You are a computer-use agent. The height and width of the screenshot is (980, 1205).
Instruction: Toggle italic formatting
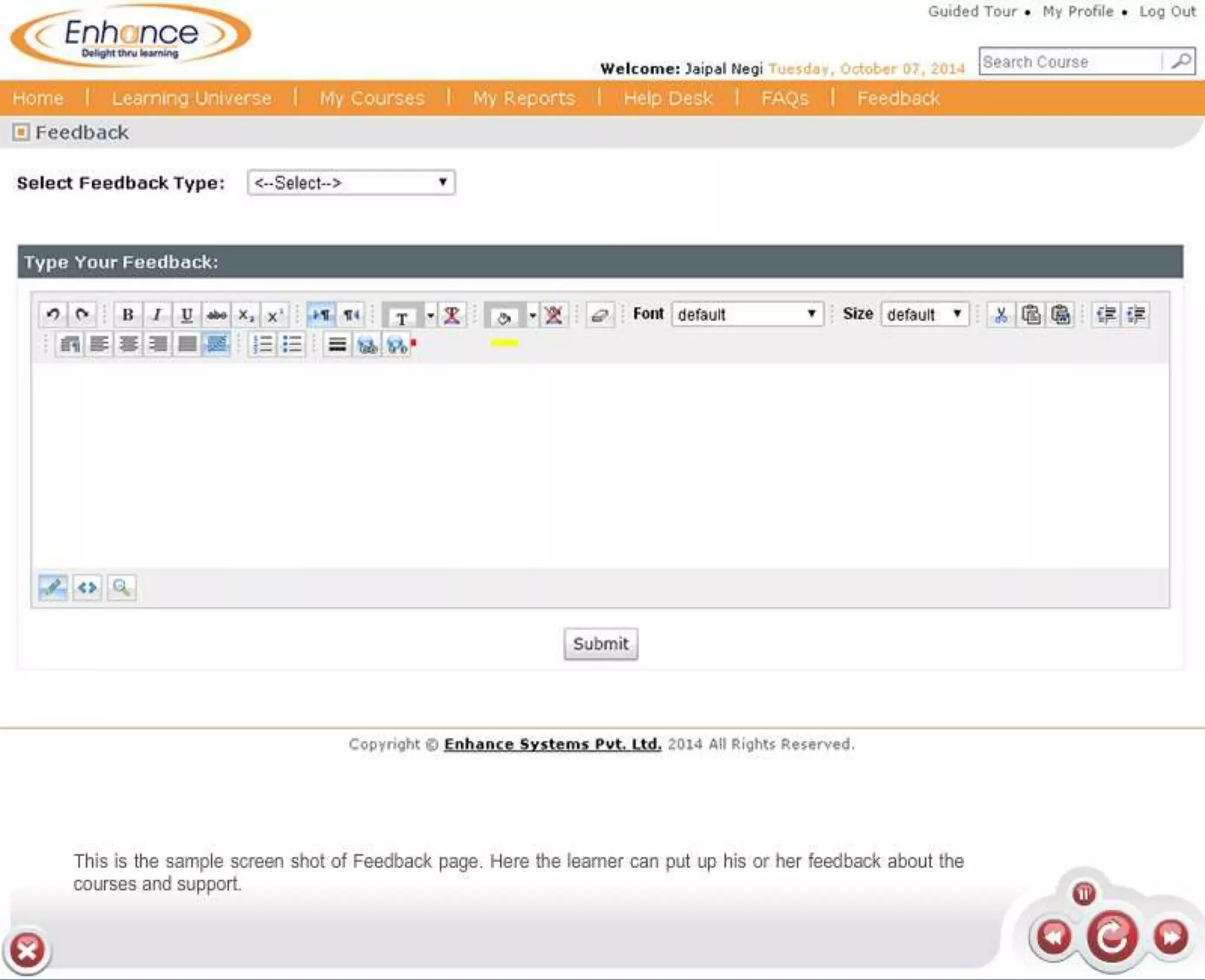(157, 315)
